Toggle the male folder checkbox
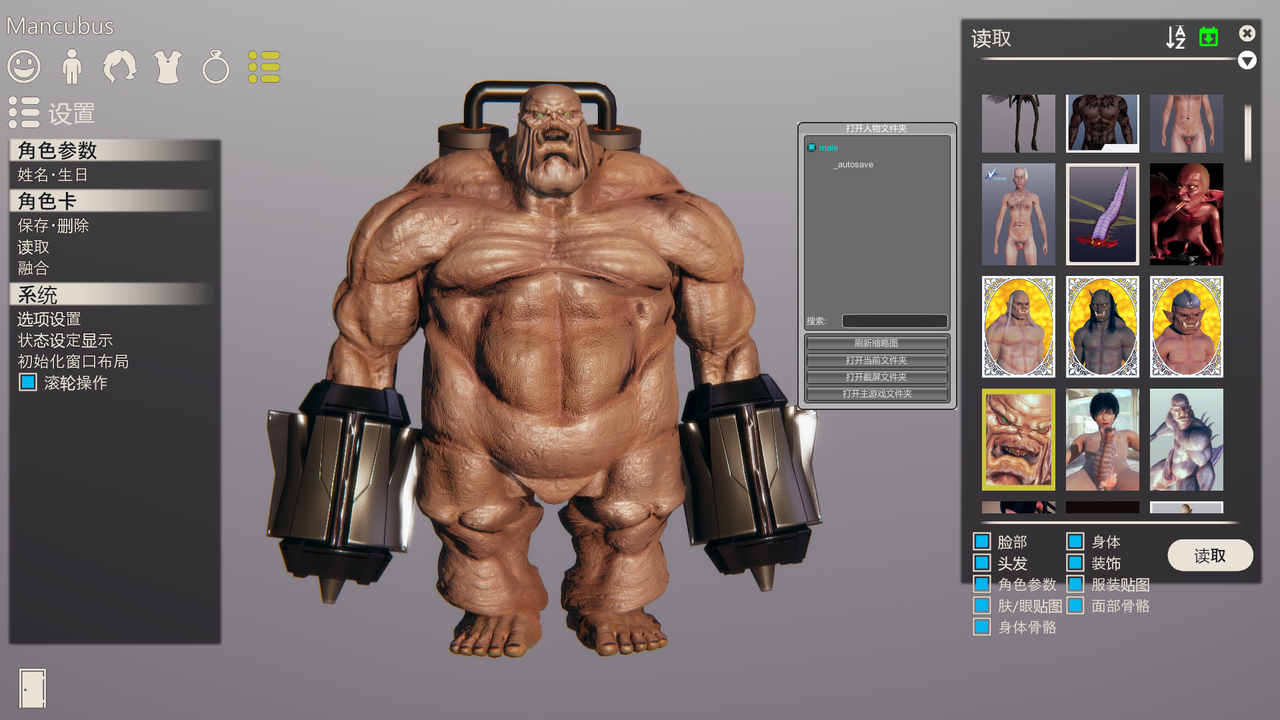Image resolution: width=1280 pixels, height=720 pixels. [x=812, y=147]
